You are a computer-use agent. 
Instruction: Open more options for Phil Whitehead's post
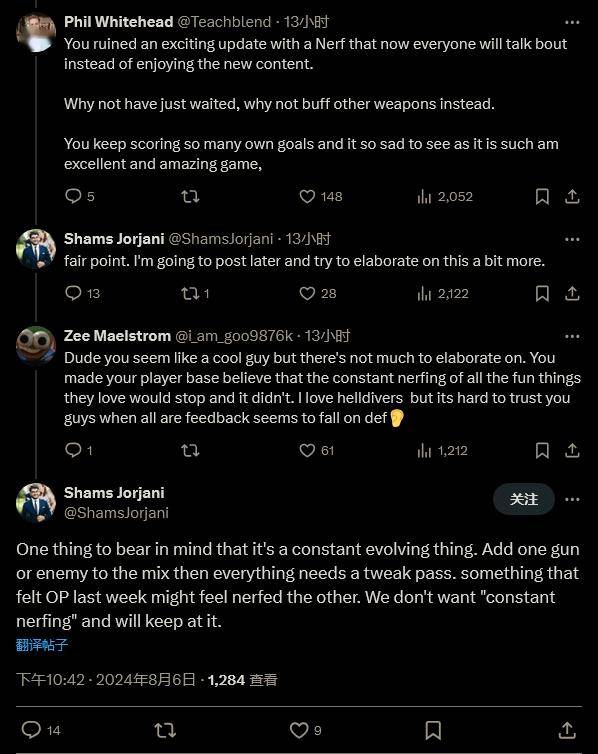[x=572, y=22]
